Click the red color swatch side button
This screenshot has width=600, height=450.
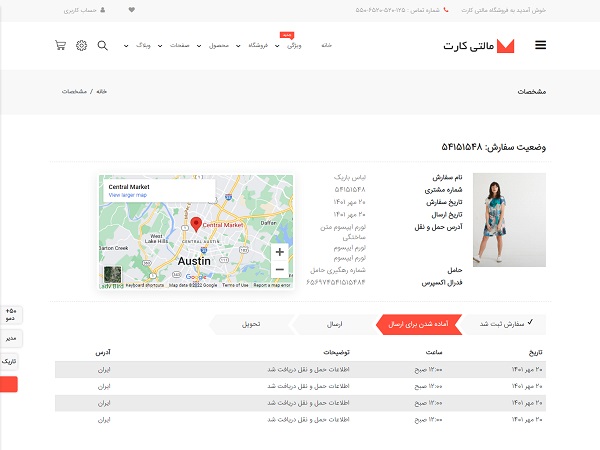(x=10, y=384)
